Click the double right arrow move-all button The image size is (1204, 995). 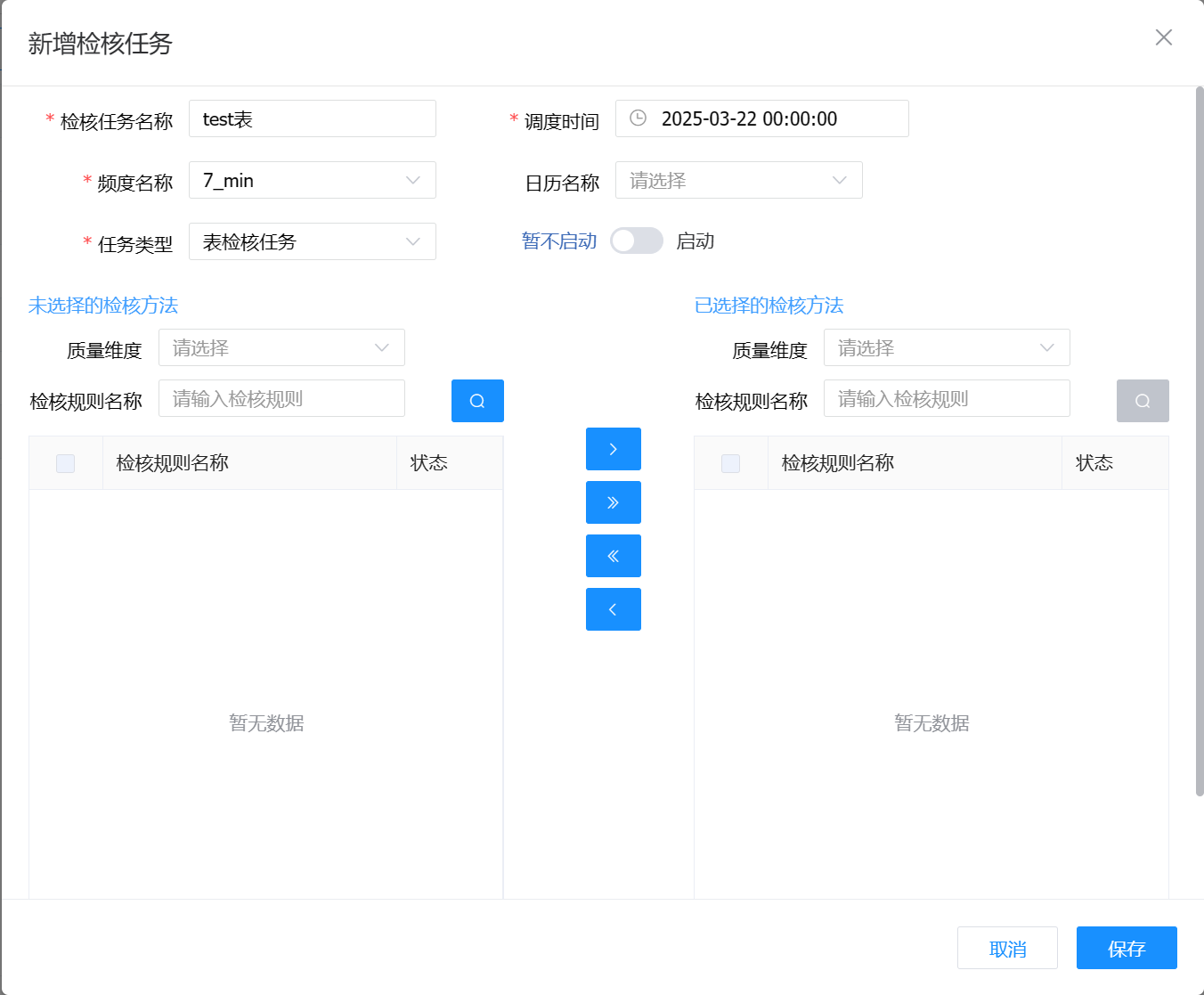(613, 502)
